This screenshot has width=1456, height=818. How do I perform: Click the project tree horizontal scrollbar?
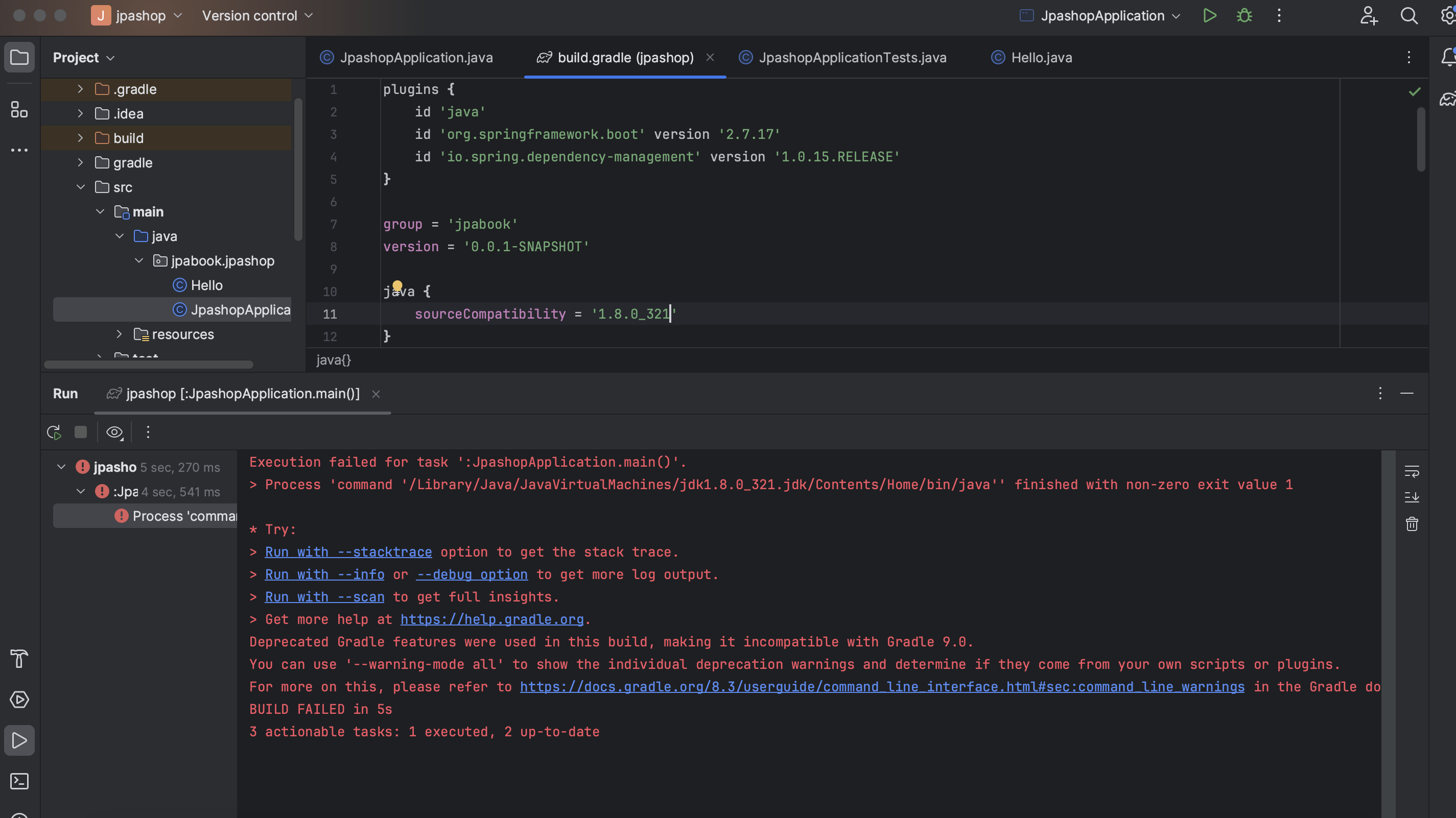149,365
